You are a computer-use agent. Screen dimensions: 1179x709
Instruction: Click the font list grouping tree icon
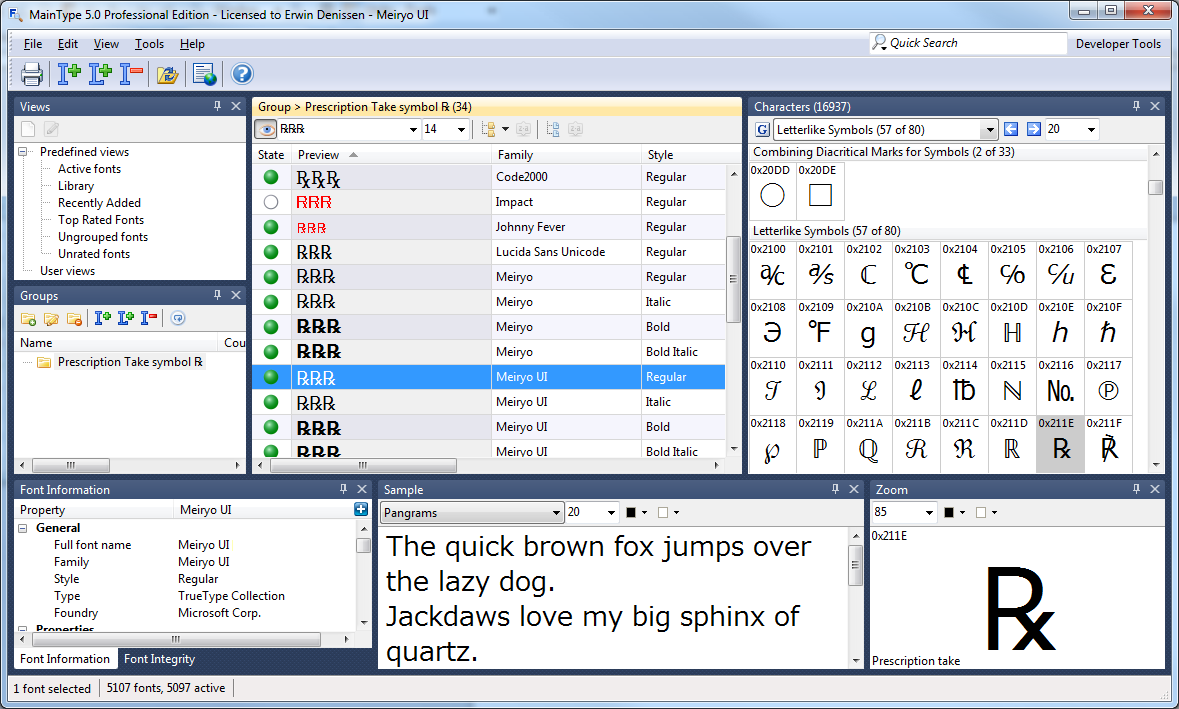[x=488, y=129]
